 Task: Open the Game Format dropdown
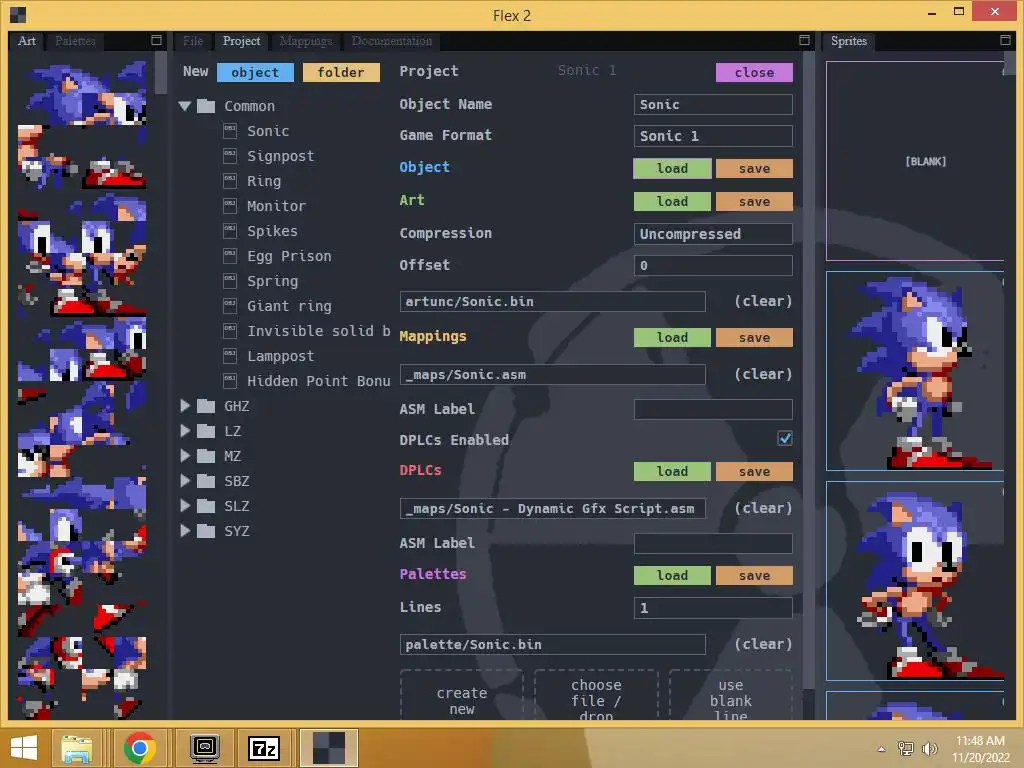[x=713, y=136]
